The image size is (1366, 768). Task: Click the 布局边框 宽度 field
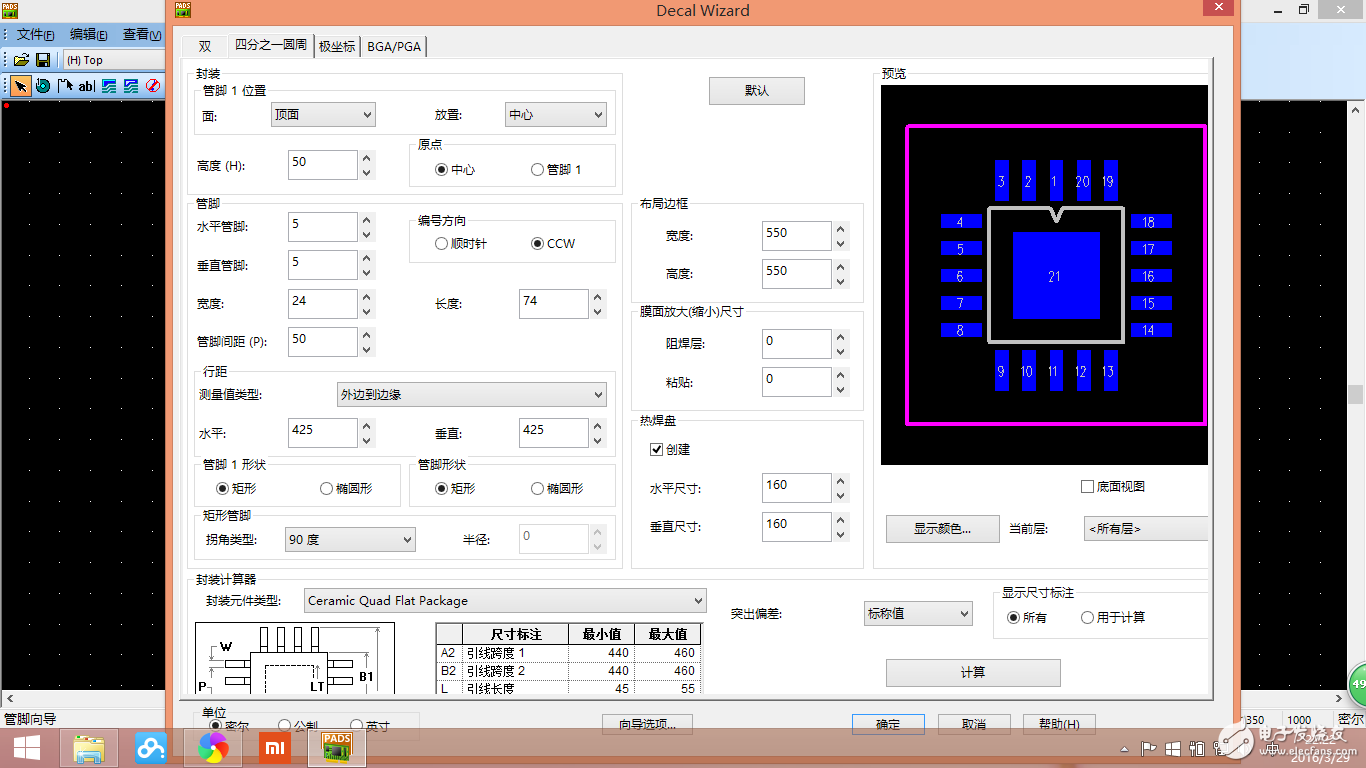pyautogui.click(x=796, y=236)
